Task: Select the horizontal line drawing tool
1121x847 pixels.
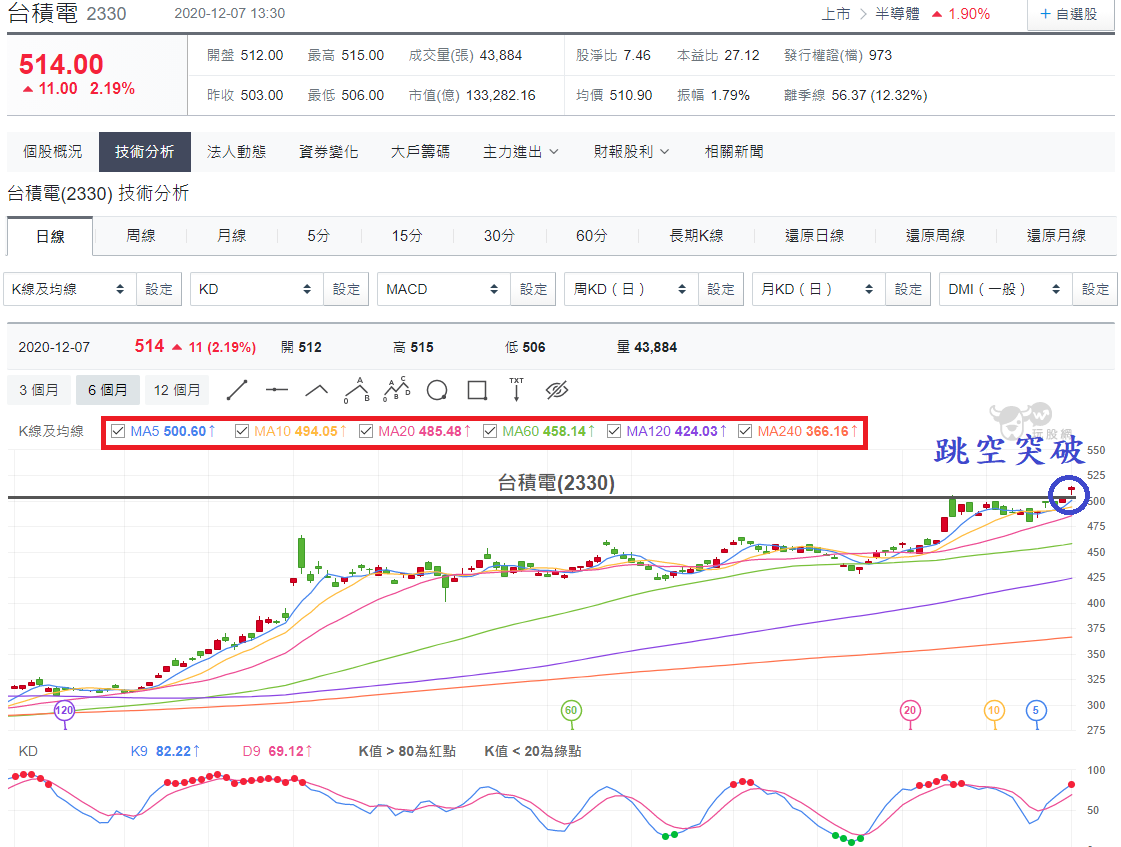Action: 277,390
